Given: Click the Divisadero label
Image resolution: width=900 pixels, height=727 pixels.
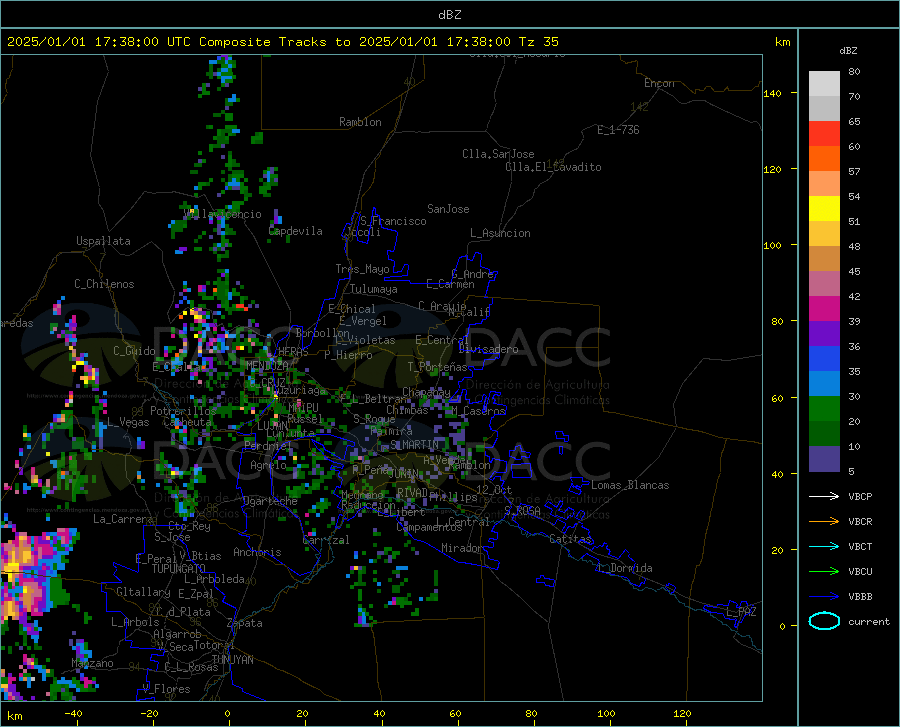Looking at the screenshot, I should tap(488, 349).
